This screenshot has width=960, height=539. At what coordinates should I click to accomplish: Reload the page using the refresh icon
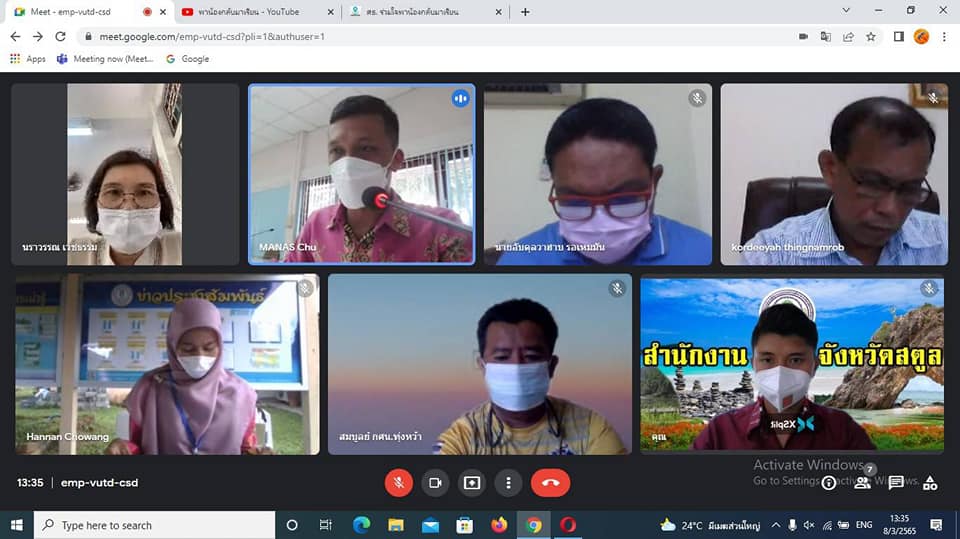[x=60, y=36]
